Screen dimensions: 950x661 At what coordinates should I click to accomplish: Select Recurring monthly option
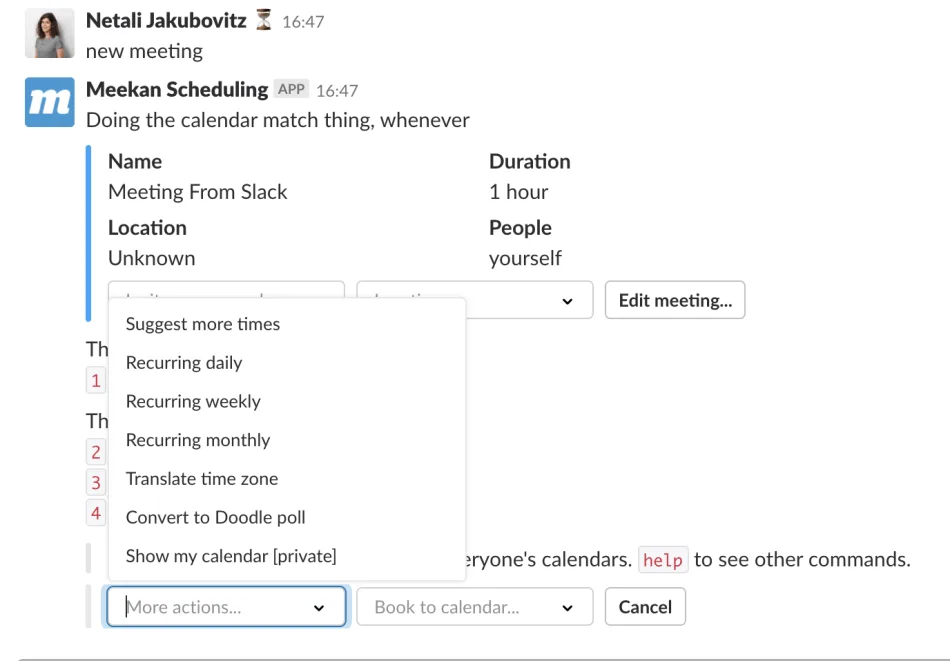click(x=198, y=440)
